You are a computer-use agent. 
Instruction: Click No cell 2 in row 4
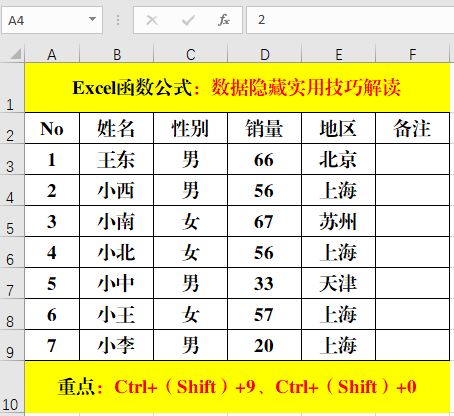52,190
